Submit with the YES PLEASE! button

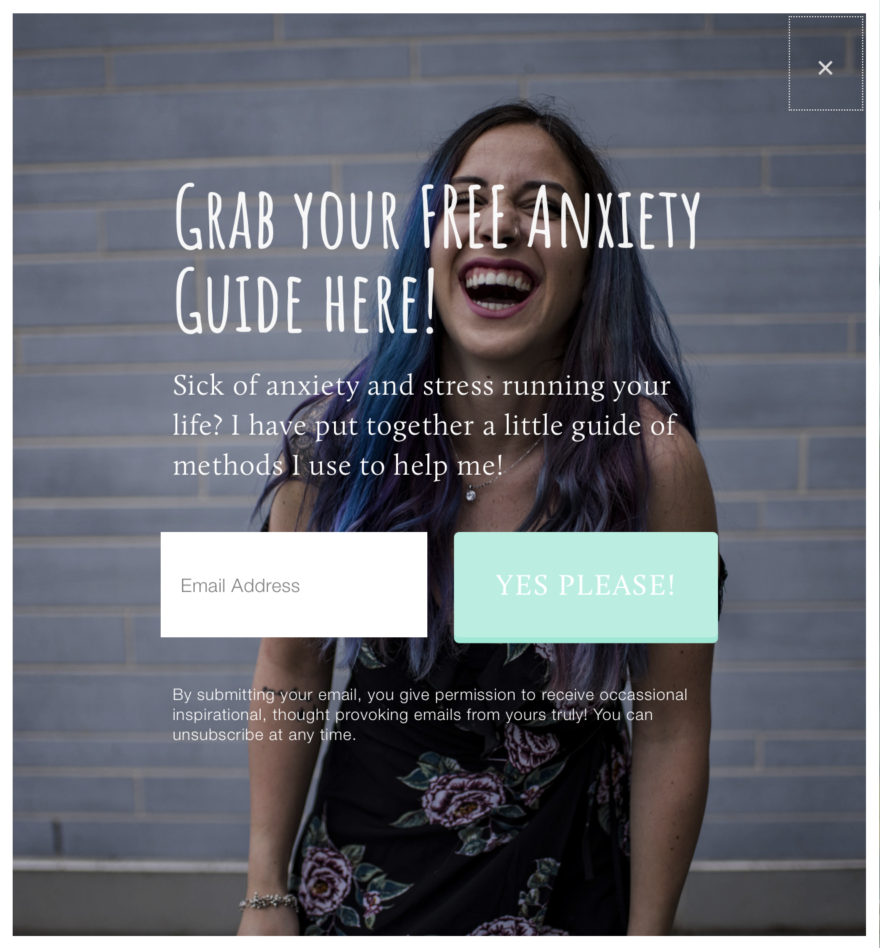click(586, 587)
